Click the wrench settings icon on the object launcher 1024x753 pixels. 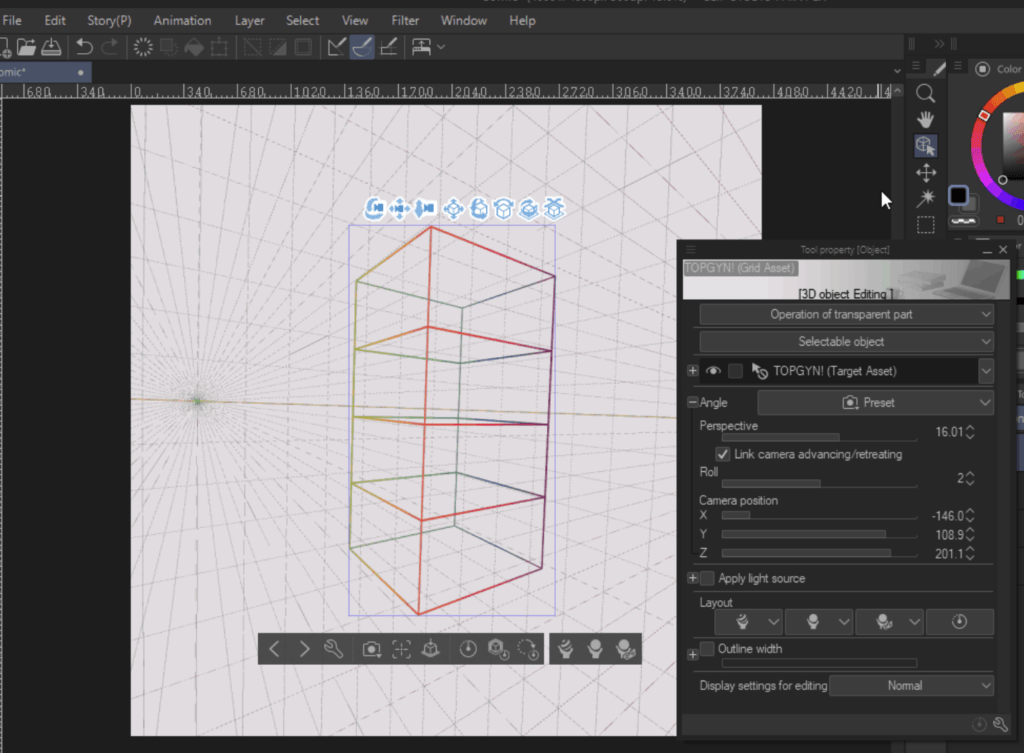(335, 649)
